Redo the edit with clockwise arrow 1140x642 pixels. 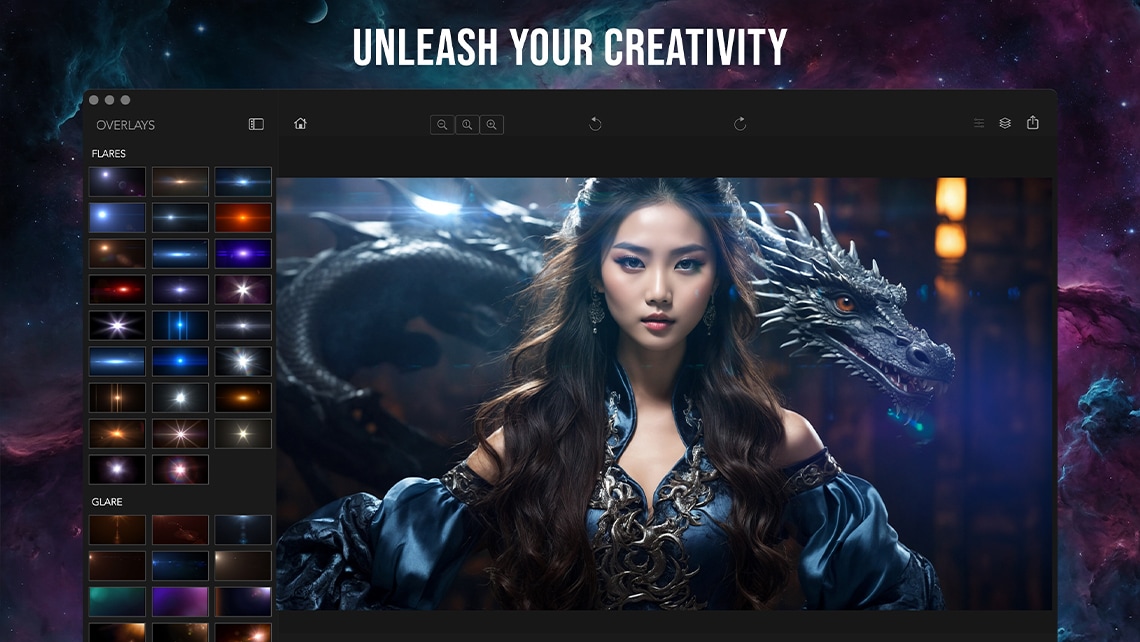click(x=740, y=124)
